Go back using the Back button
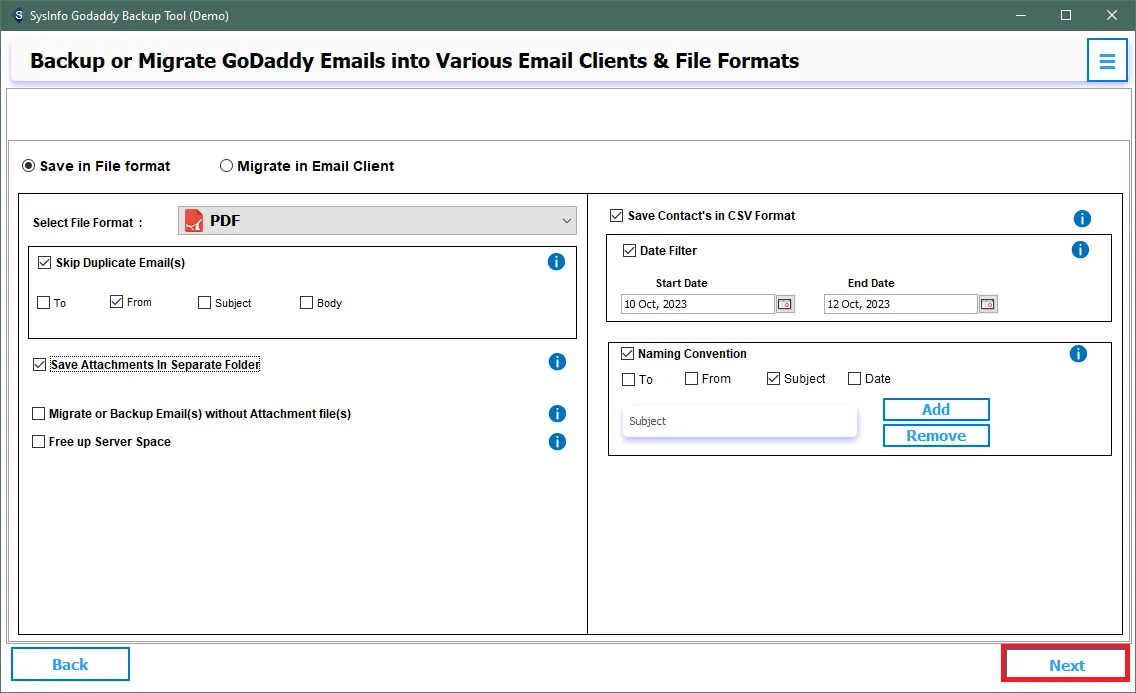 point(70,664)
